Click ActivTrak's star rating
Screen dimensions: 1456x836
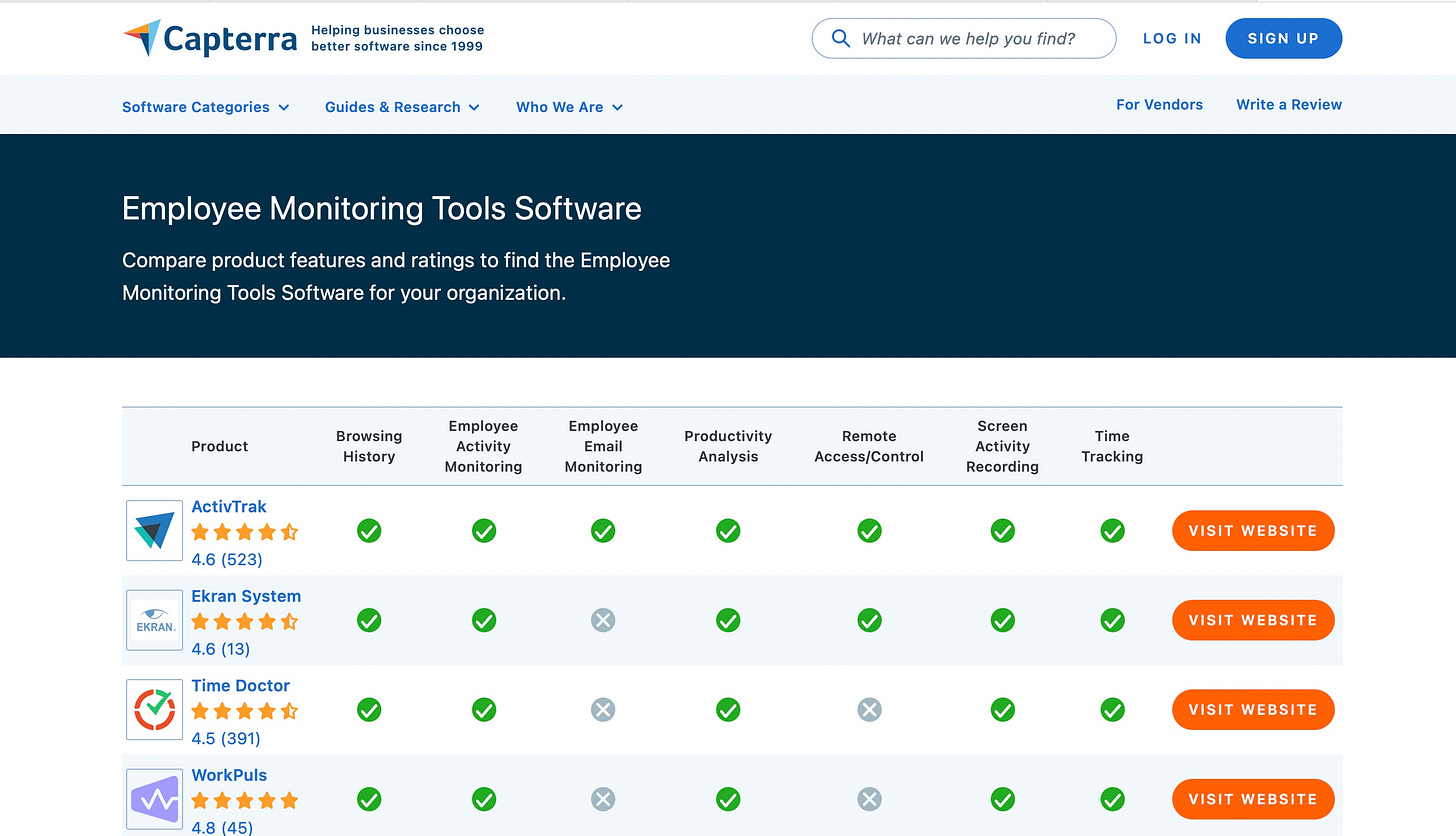245,532
